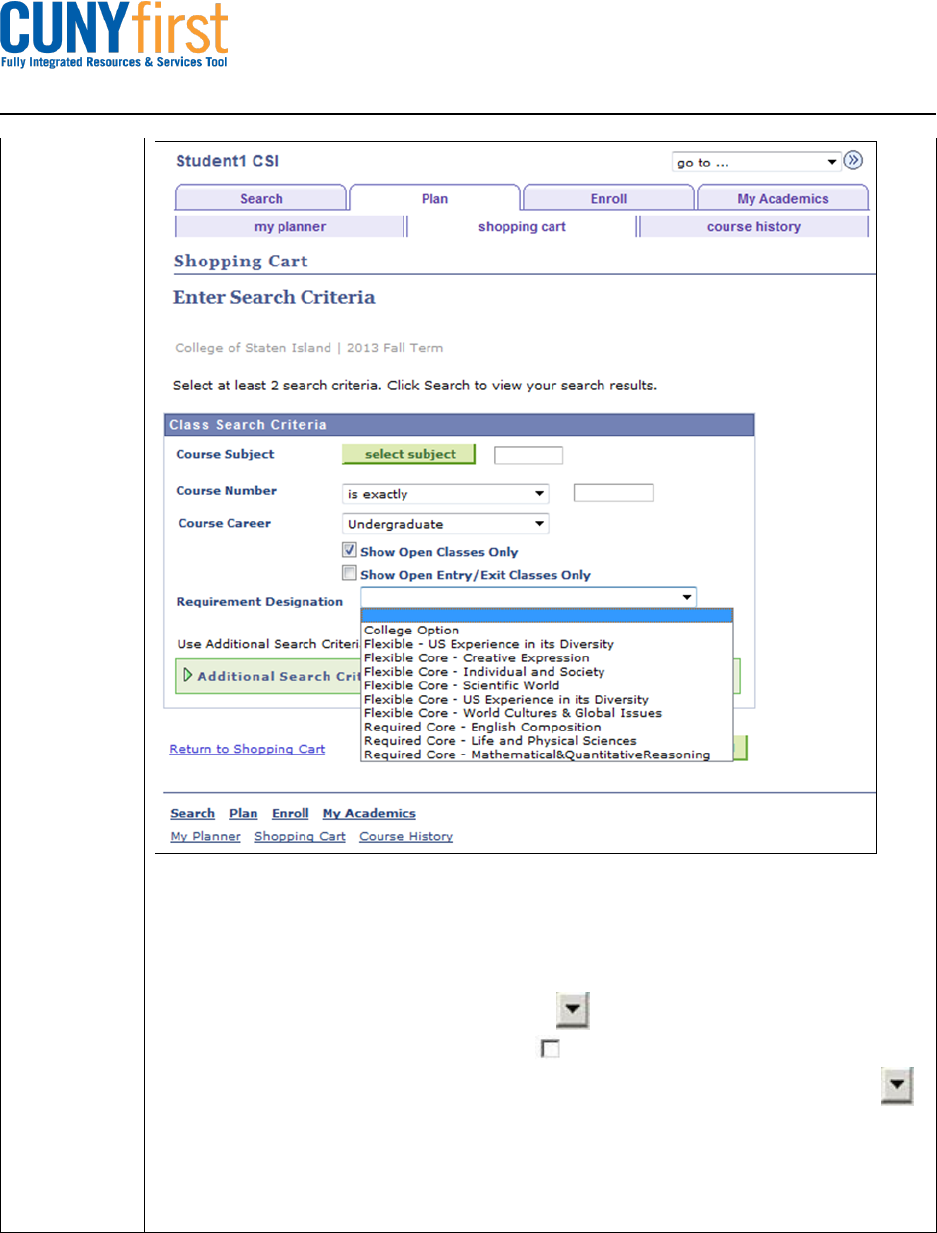937x1233 pixels.
Task: Click the bottom My Academics link
Action: [x=369, y=814]
